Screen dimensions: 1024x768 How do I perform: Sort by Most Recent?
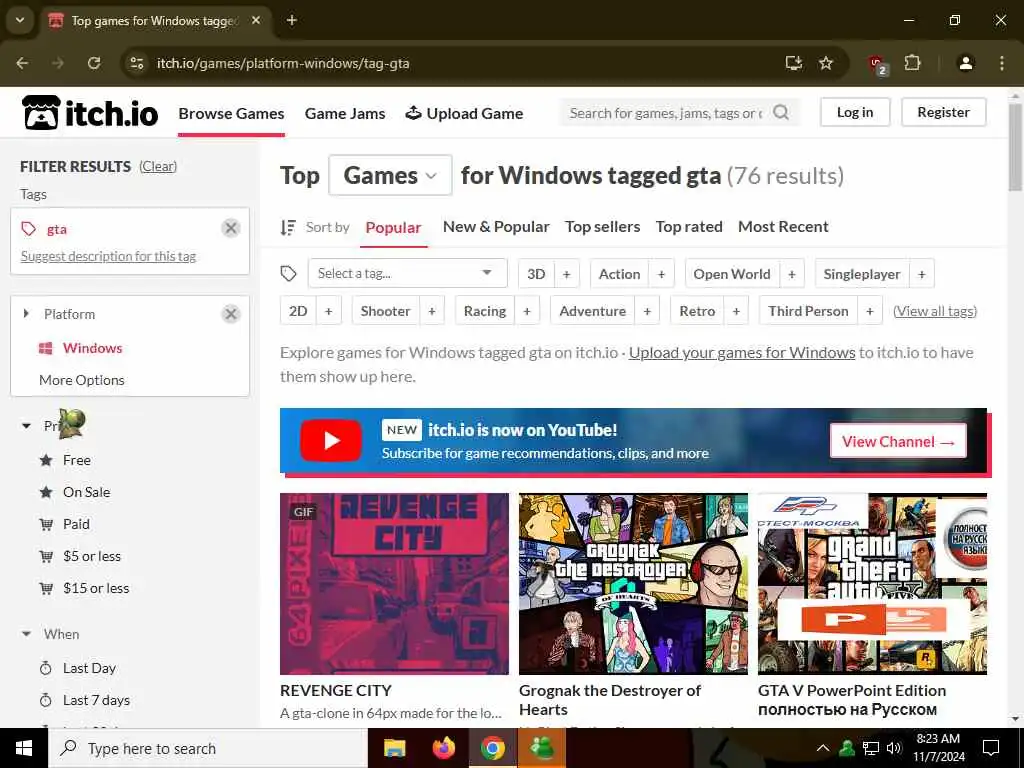pyautogui.click(x=783, y=227)
